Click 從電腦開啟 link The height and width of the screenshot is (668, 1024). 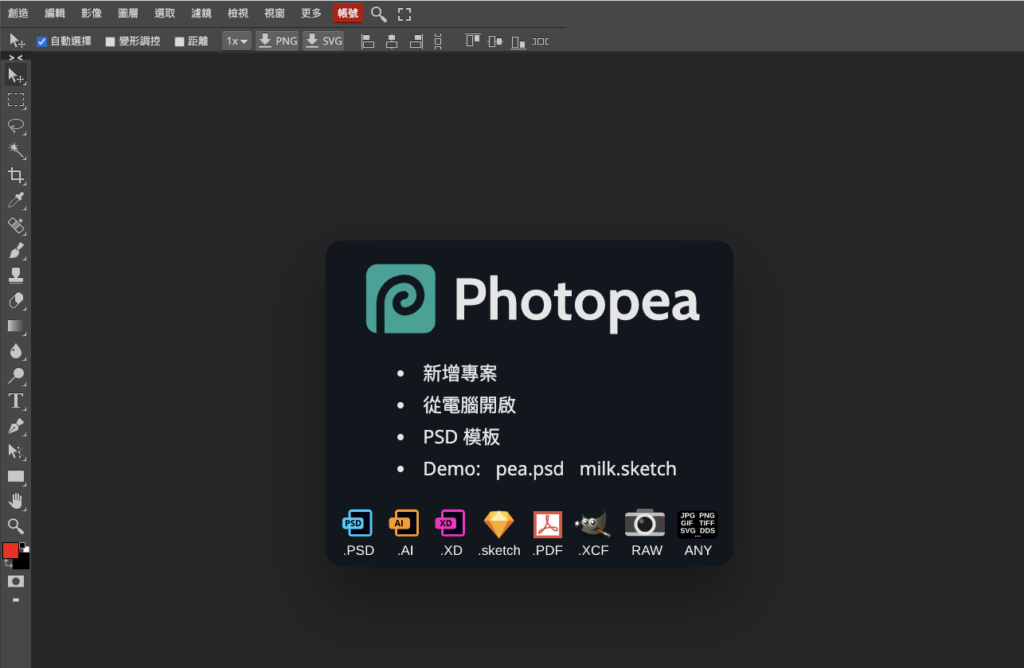pyautogui.click(x=470, y=405)
